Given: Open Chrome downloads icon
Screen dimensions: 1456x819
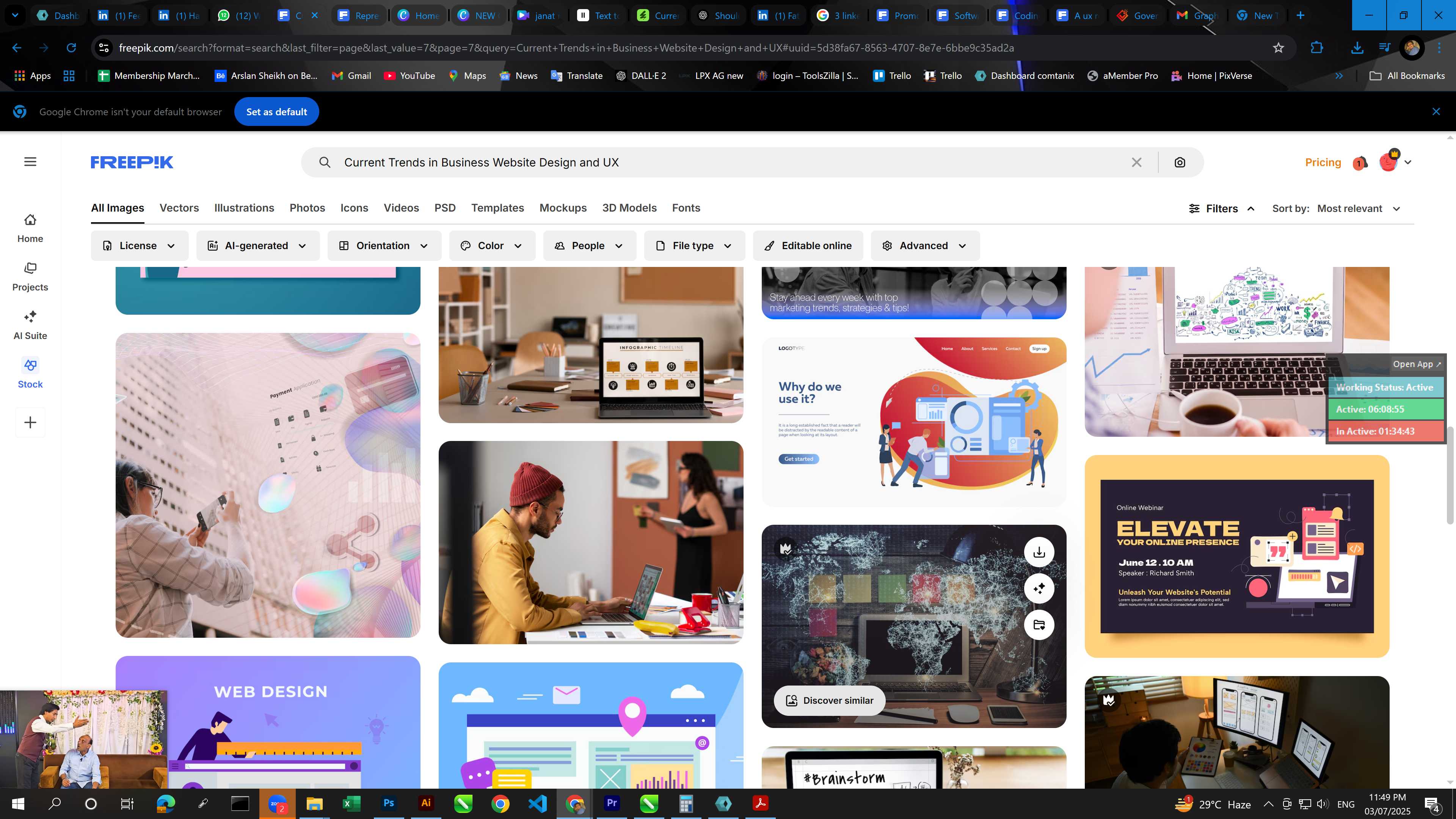Looking at the screenshot, I should point(1357,48).
